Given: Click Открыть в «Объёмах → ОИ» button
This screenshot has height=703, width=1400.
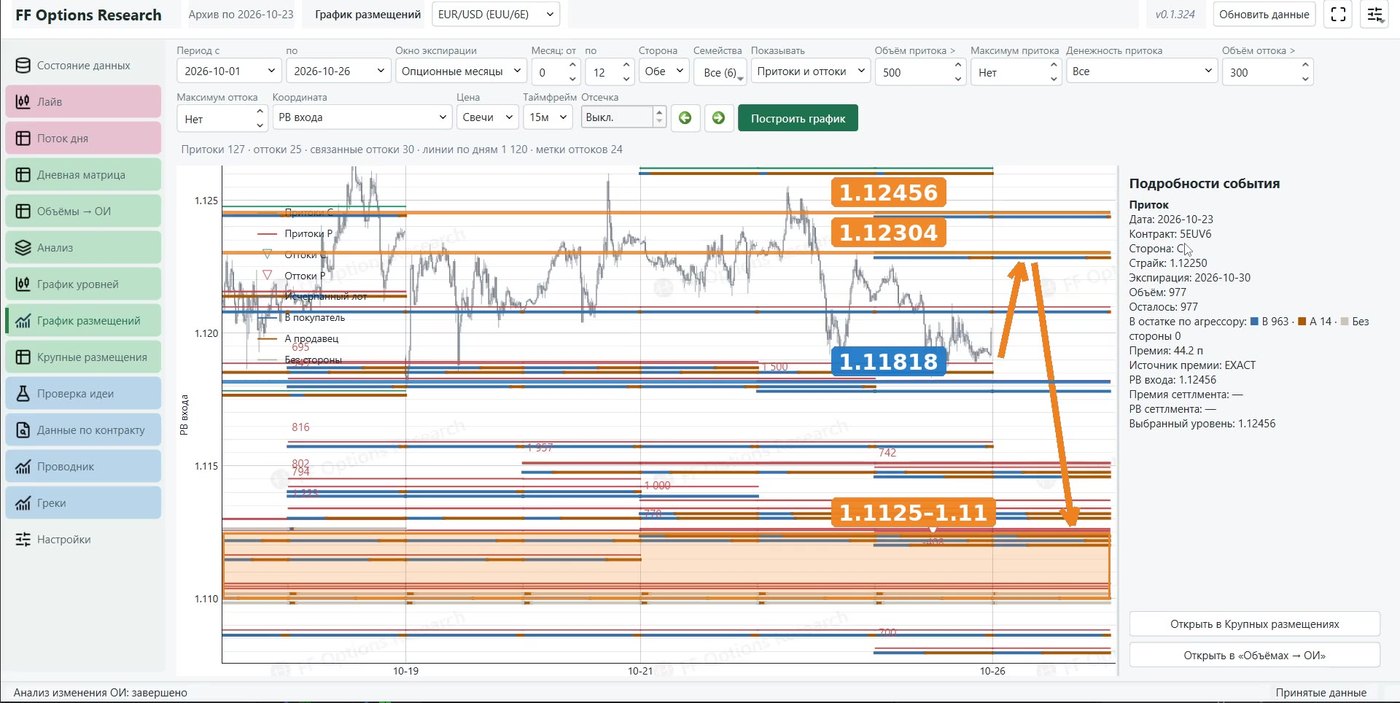Looking at the screenshot, I should point(1254,655).
